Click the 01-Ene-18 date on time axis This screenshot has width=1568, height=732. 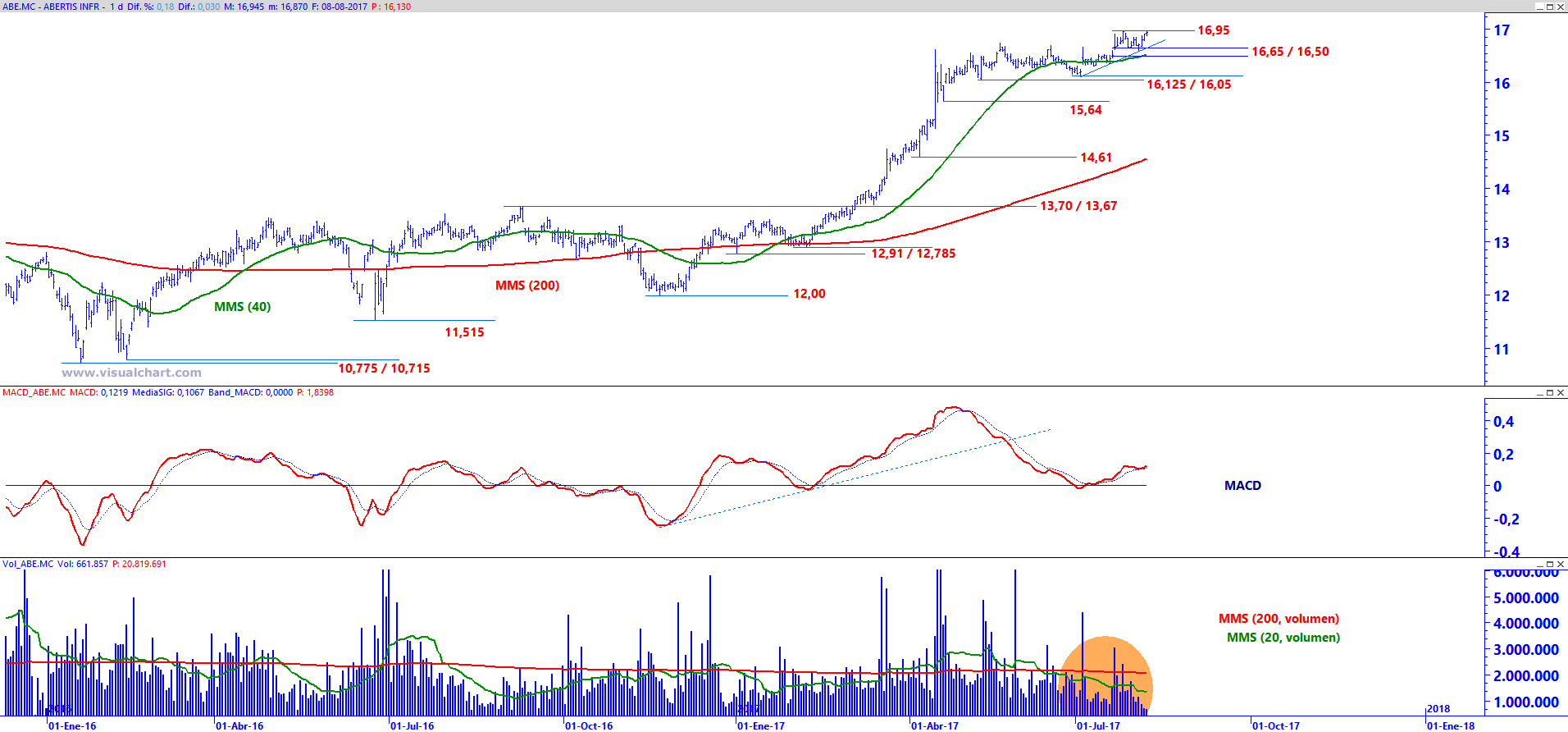click(x=1451, y=725)
